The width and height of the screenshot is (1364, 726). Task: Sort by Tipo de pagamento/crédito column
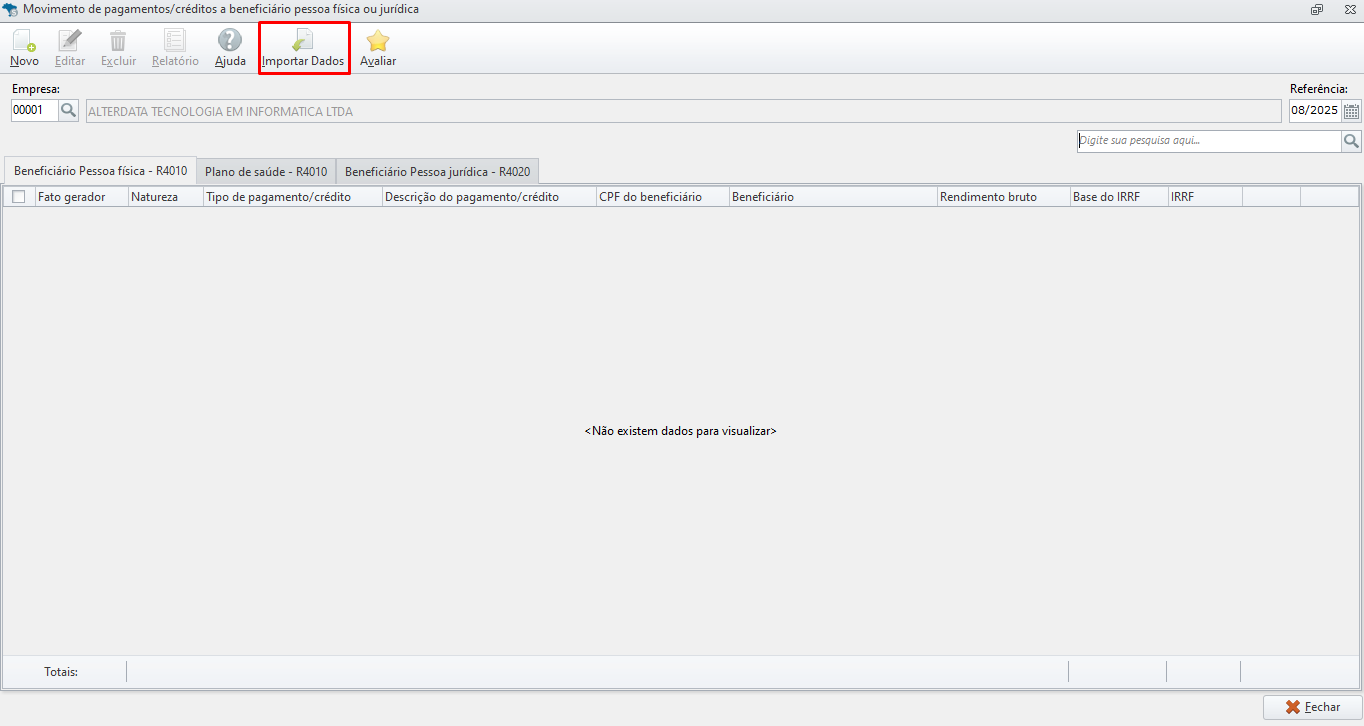292,197
